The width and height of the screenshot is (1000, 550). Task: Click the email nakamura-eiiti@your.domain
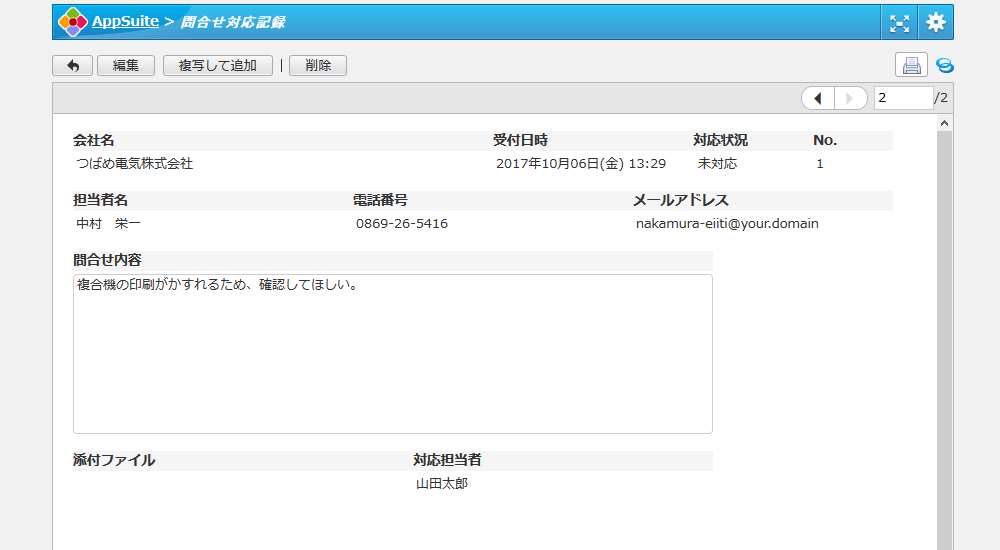(x=727, y=224)
